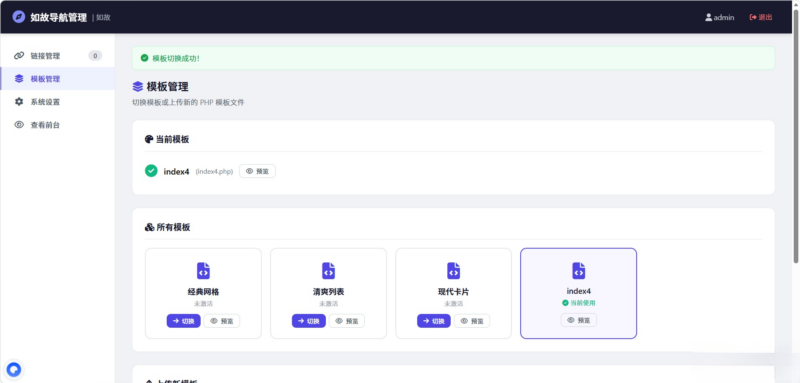Switch to 清爽列表 template with 切换
This screenshot has height=383, width=800.
click(309, 321)
